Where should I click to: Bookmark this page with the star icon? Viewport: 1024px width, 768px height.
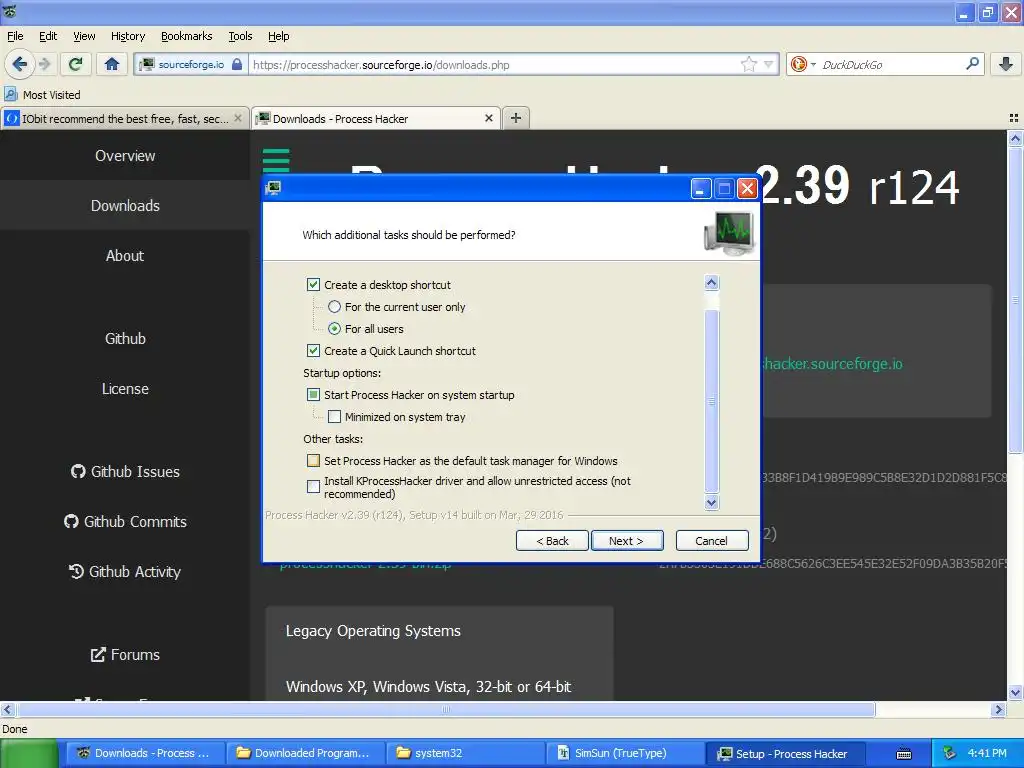748,64
